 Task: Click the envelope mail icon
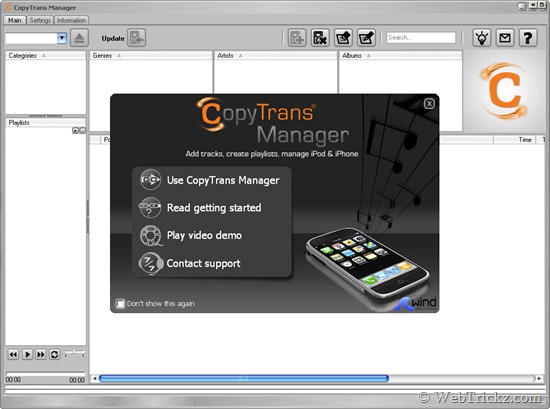(505, 38)
